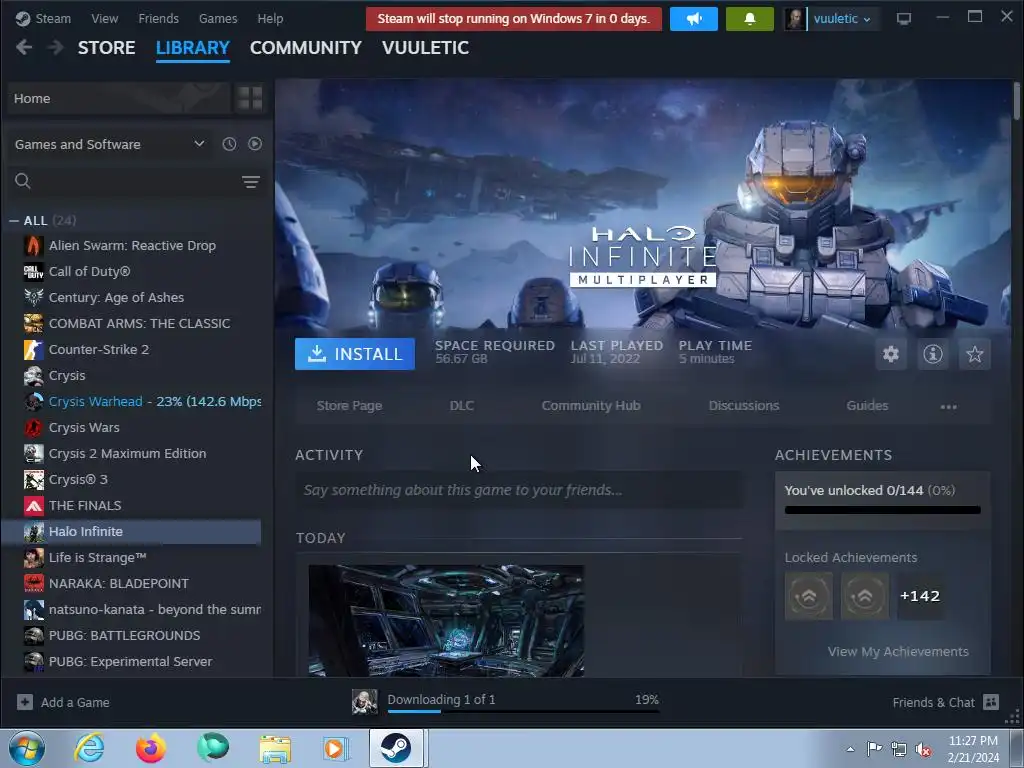Click volume muted tray icon
The height and width of the screenshot is (768, 1024).
[x=923, y=749]
